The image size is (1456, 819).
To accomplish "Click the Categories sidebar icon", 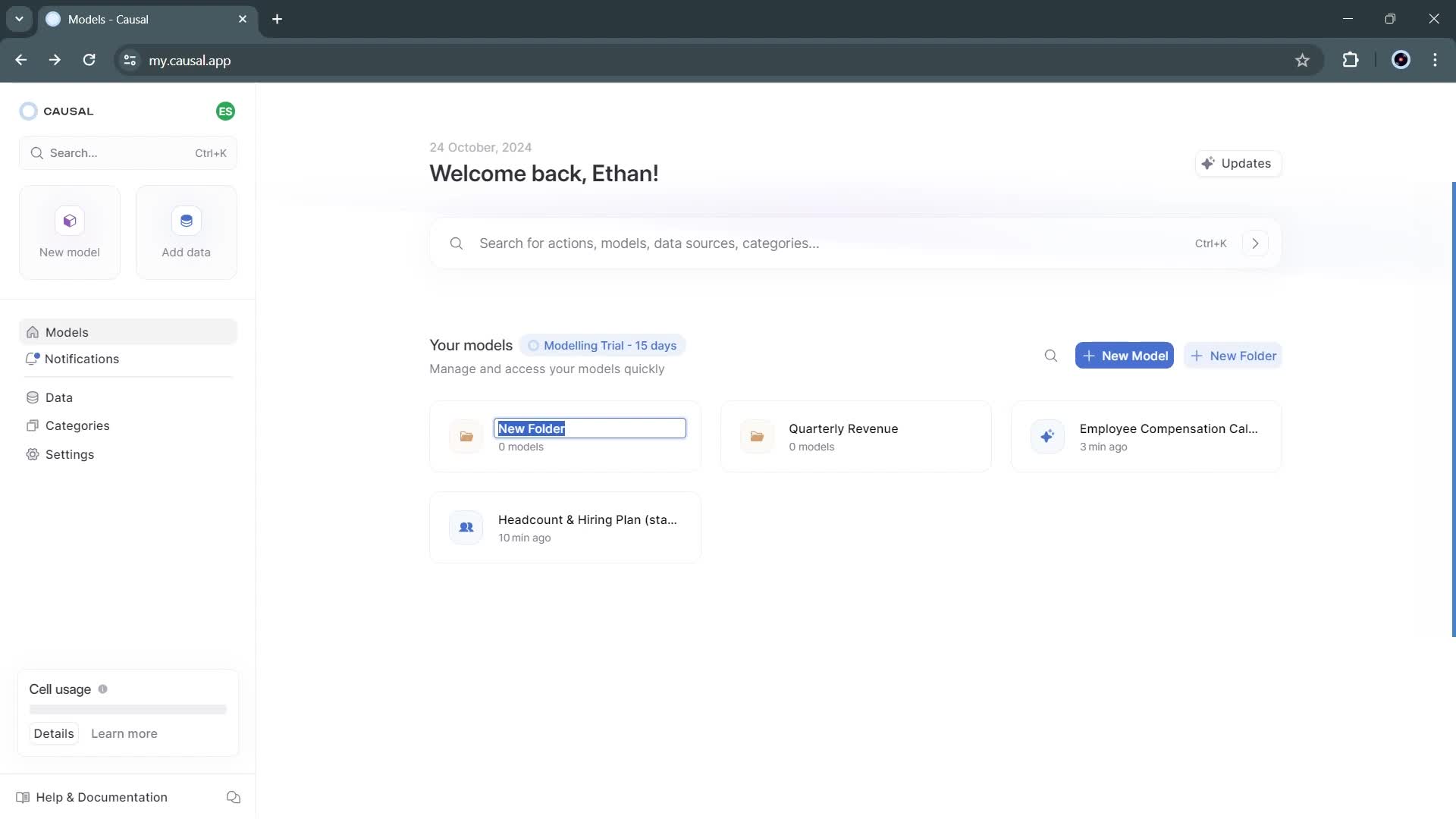I will click(33, 425).
